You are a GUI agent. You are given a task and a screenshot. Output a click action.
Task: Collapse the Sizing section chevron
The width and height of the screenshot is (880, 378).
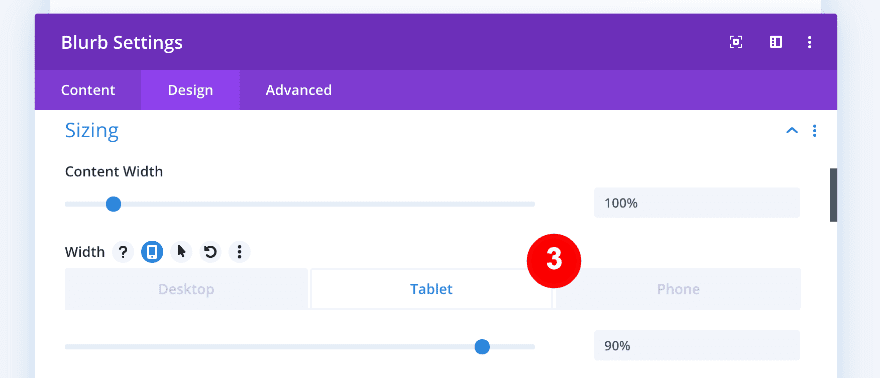pos(792,131)
